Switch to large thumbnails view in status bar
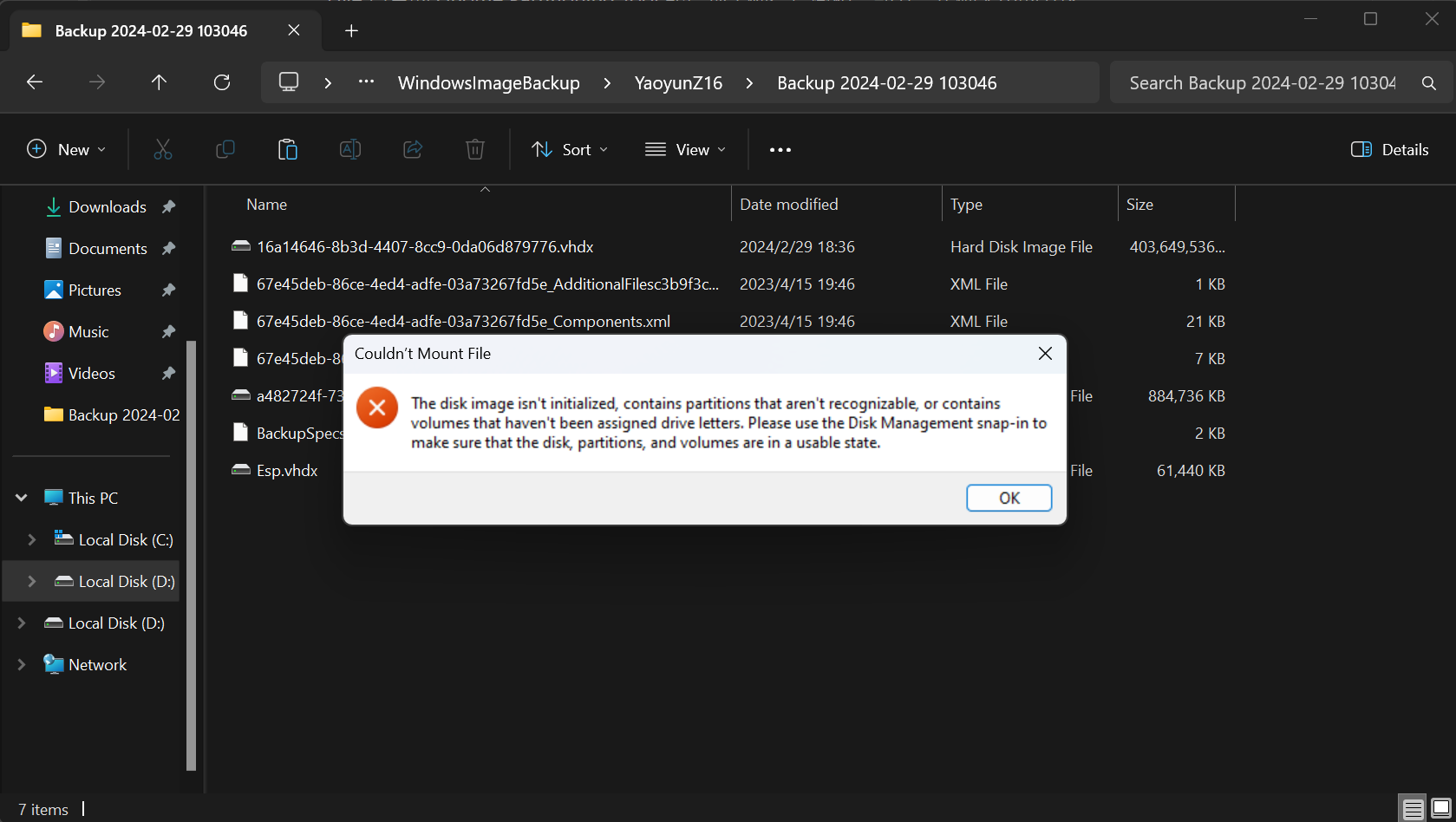This screenshot has width=1456, height=822. coord(1440,809)
